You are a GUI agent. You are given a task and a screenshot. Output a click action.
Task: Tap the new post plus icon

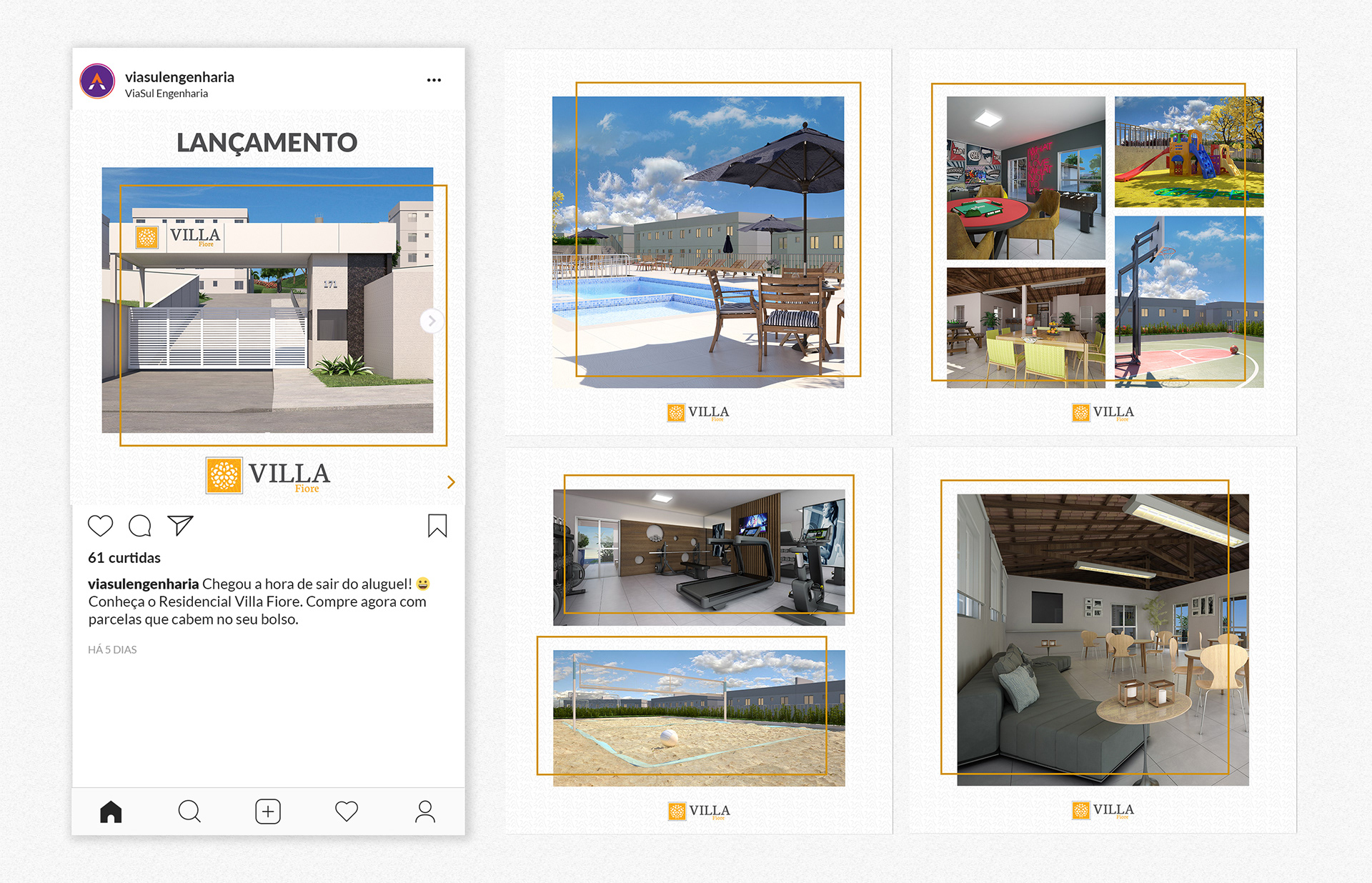(x=268, y=812)
